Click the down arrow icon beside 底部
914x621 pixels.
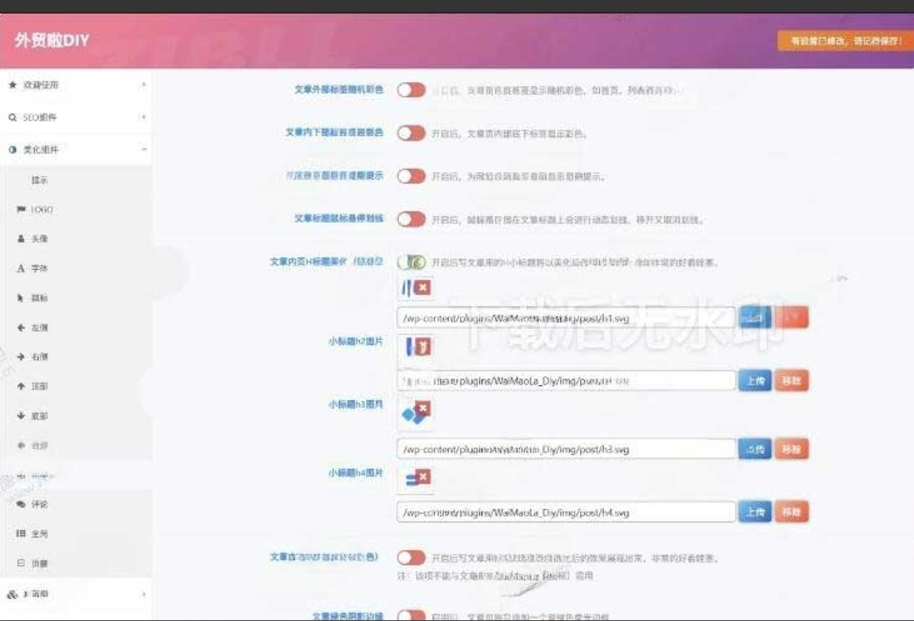tap(21, 416)
